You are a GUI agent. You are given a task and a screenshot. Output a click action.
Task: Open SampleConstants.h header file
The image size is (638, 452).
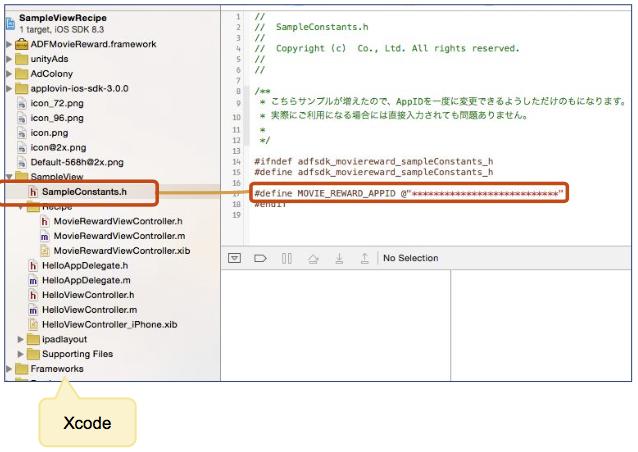[x=84, y=192]
